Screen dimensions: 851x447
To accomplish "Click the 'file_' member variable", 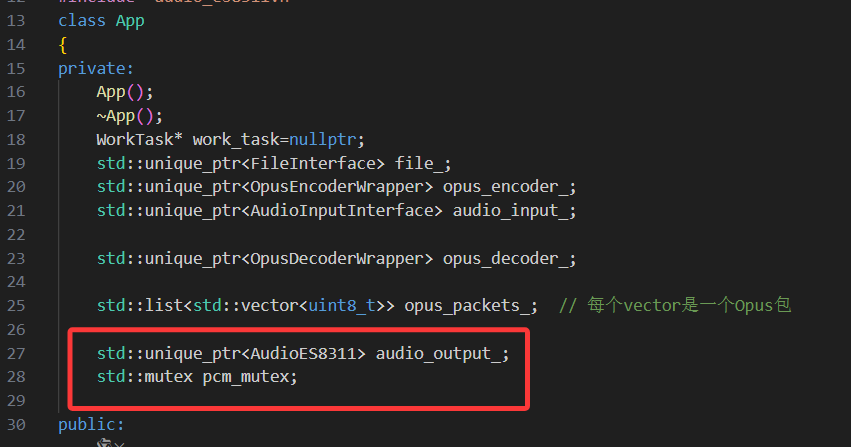I will [x=418, y=164].
